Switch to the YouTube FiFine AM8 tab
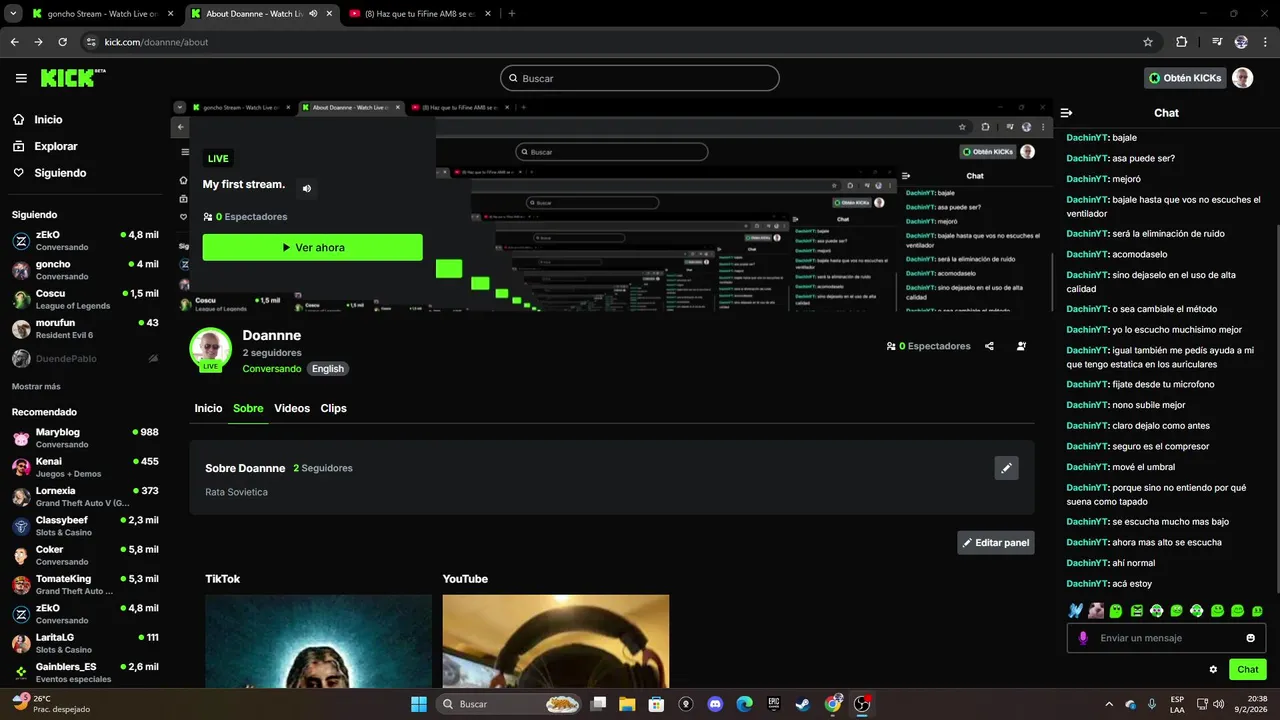1280x720 pixels. [x=420, y=14]
